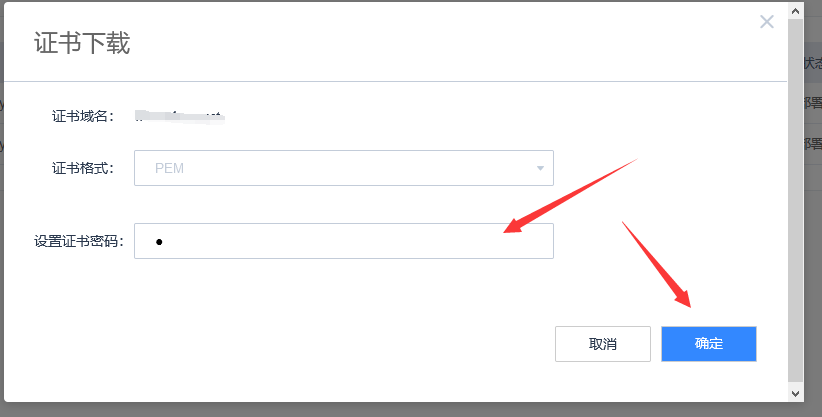Image resolution: width=822 pixels, height=417 pixels.
Task: Click the lower 部署 link behind the dialog
Action: point(813,143)
